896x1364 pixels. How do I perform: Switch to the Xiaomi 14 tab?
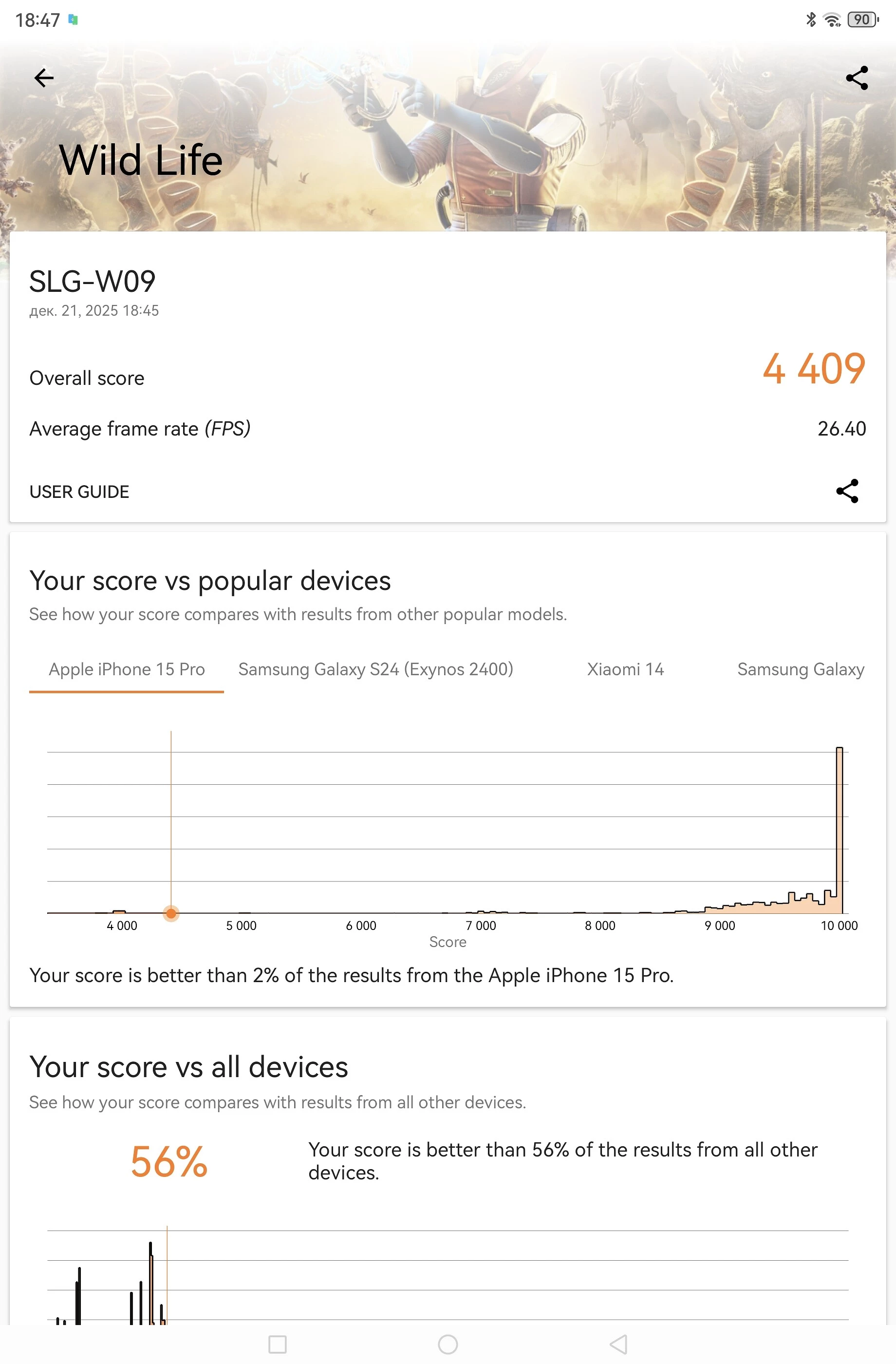coord(625,669)
